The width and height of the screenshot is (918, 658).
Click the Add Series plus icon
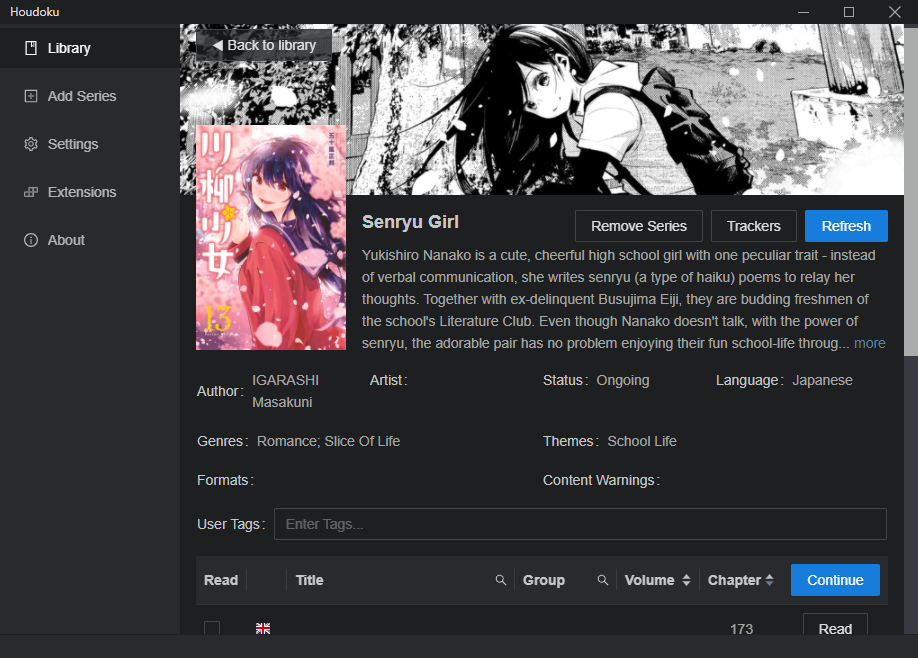31,96
